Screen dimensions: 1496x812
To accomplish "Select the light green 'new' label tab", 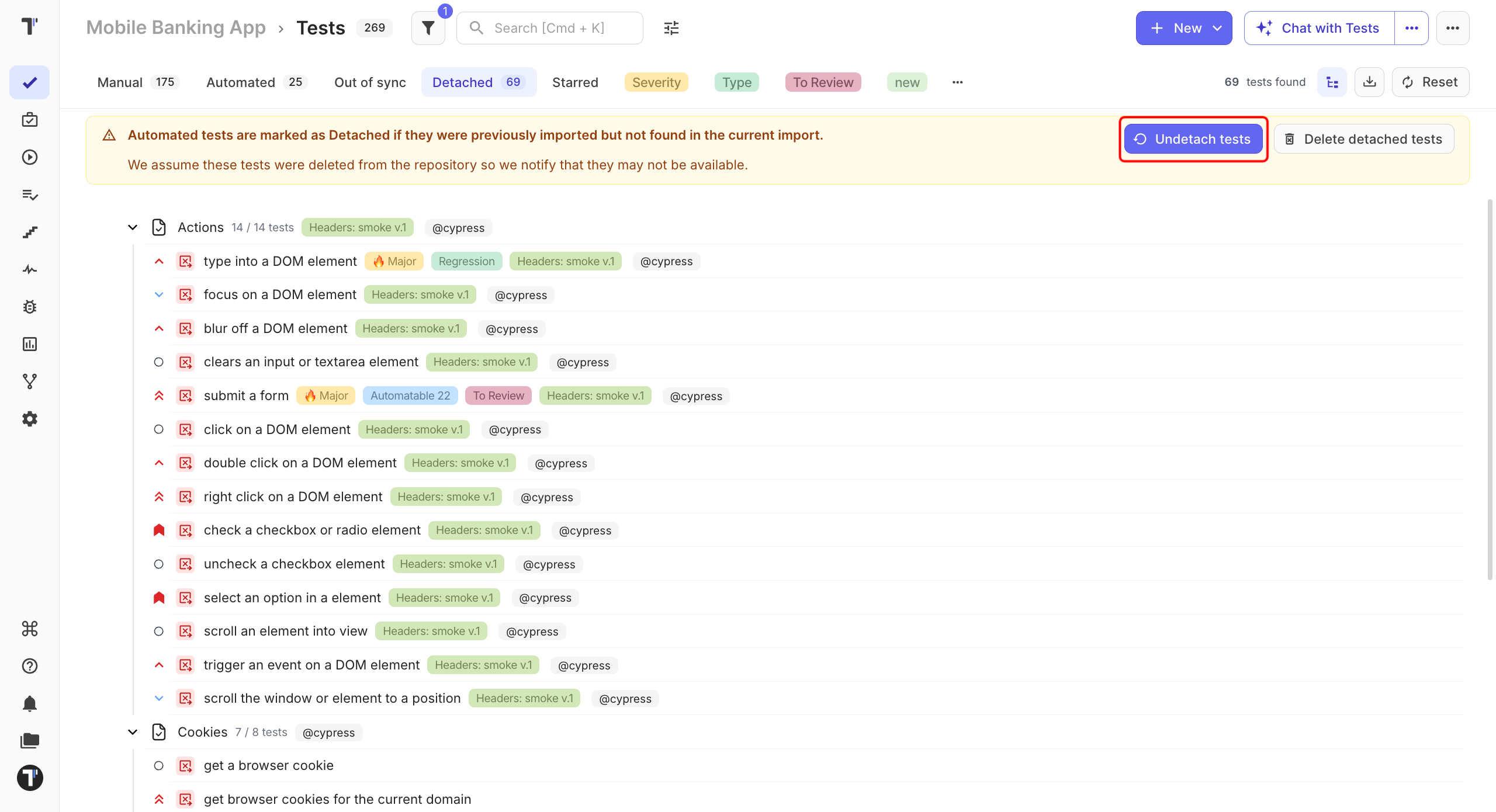I will pyautogui.click(x=906, y=82).
